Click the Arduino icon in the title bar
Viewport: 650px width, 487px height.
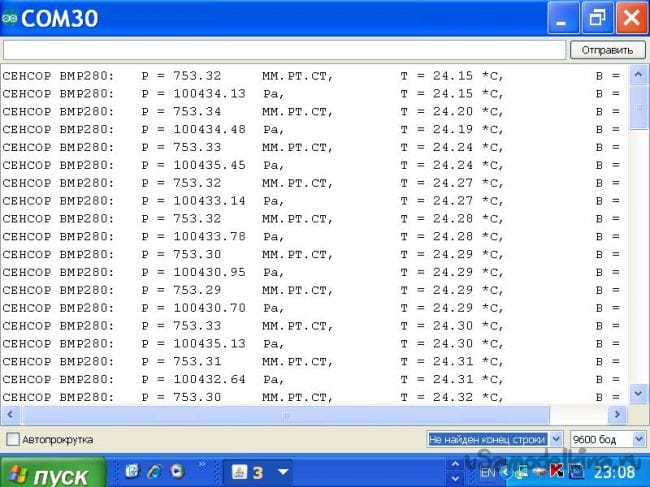click(x=11, y=18)
